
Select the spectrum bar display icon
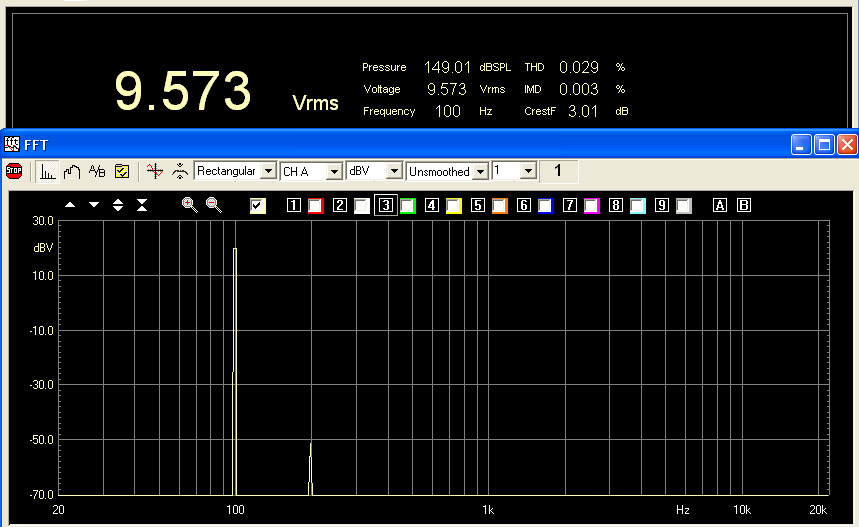pos(47,171)
